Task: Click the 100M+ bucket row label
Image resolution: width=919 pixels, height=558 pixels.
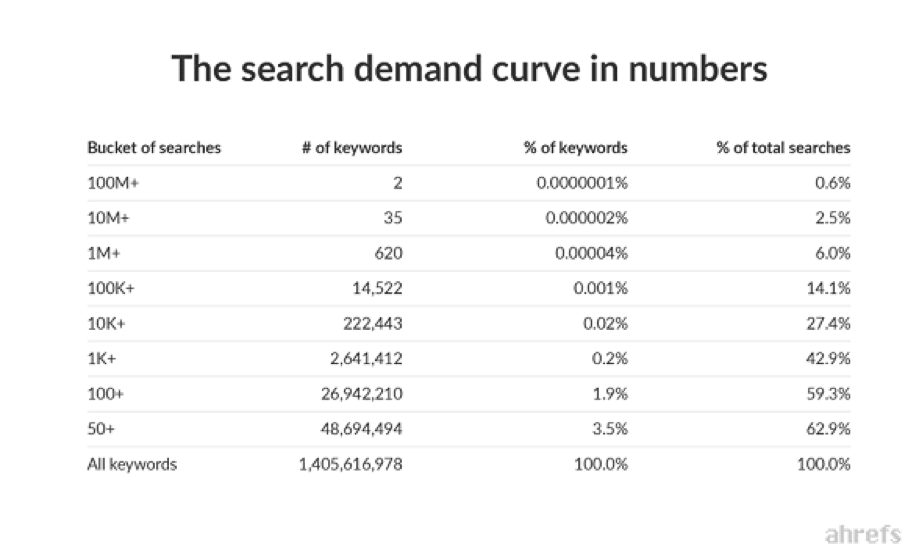Action: (107, 183)
